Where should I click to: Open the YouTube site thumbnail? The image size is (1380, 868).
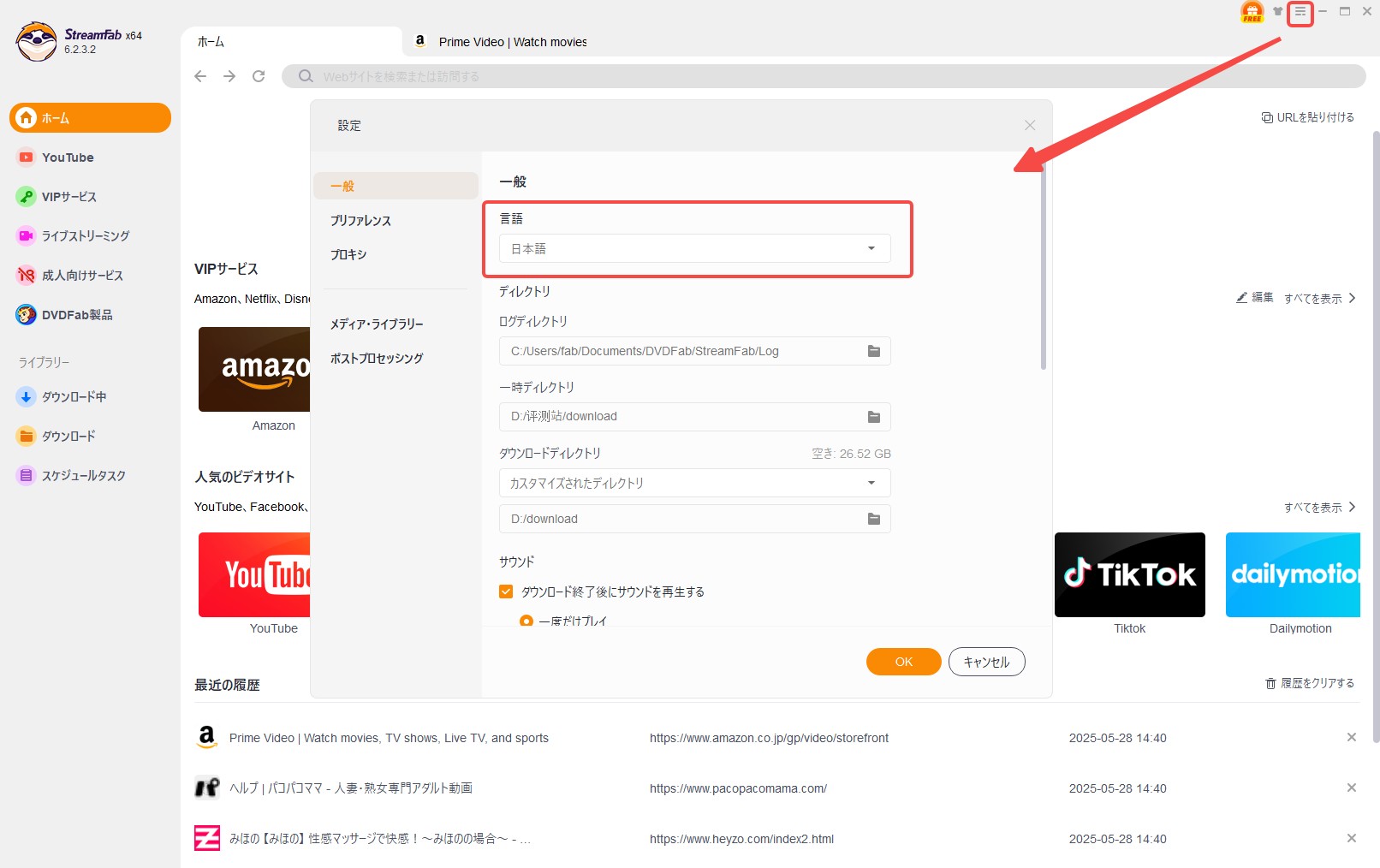click(x=254, y=574)
